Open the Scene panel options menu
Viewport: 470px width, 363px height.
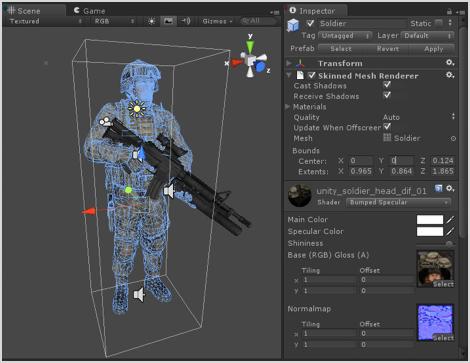coord(275,12)
